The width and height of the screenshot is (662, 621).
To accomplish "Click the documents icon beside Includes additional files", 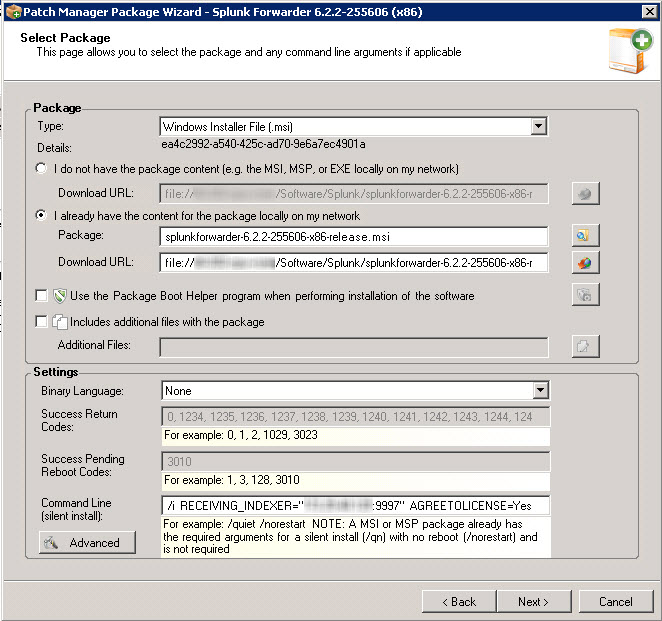I will pos(60,322).
